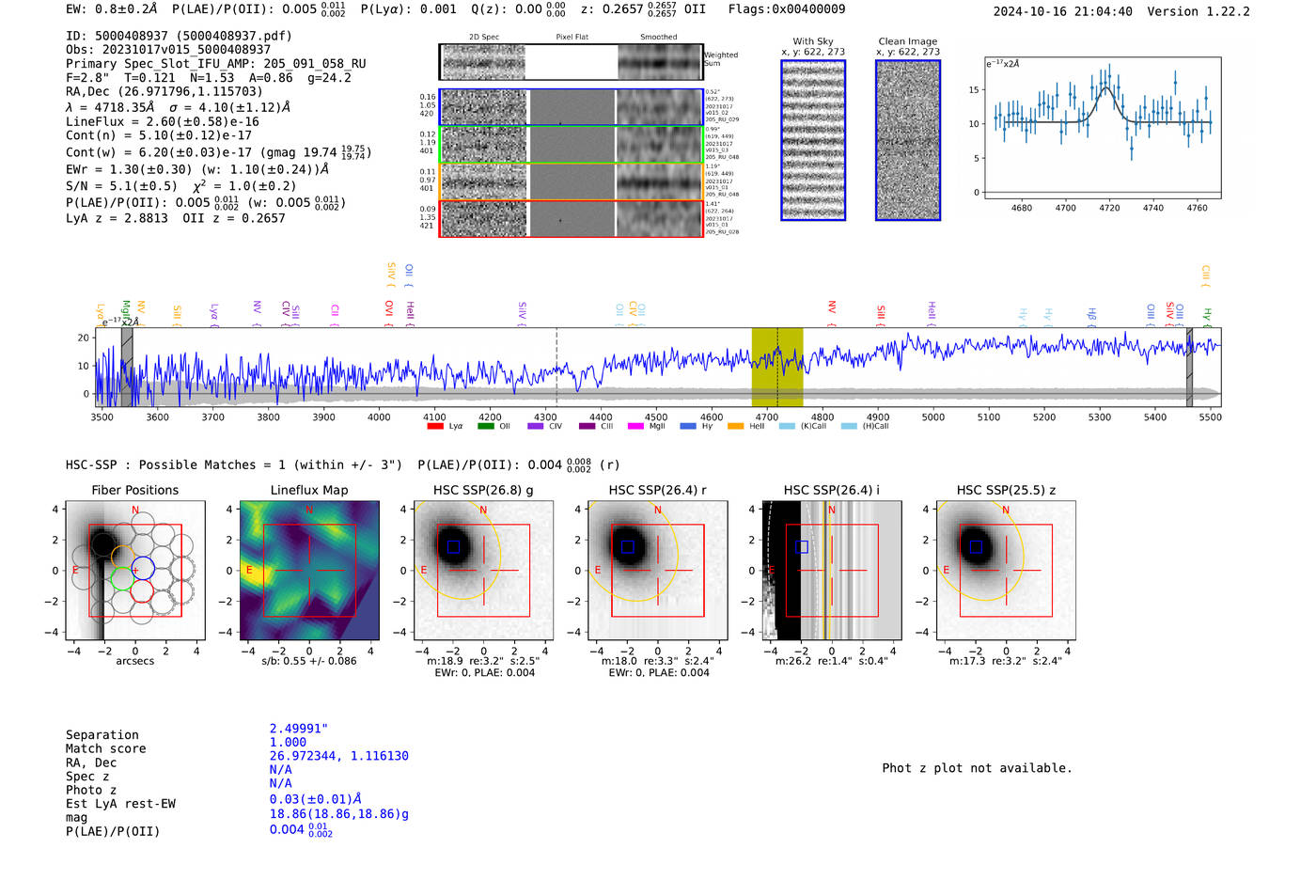Click the header EW: 0.8±0.2Å text
This screenshot has width=1316, height=896.
coord(112,9)
